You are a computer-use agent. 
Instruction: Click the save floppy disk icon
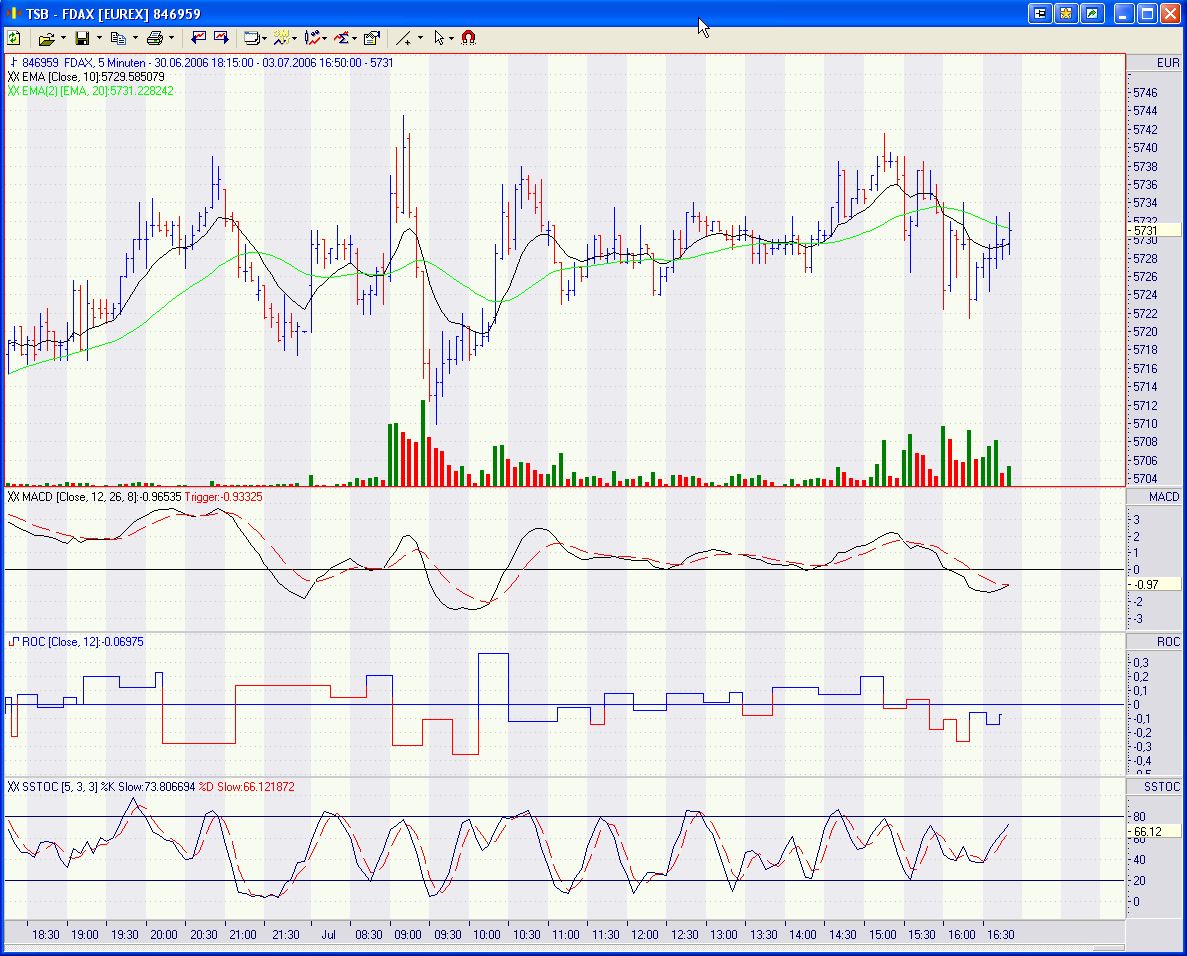coord(83,38)
